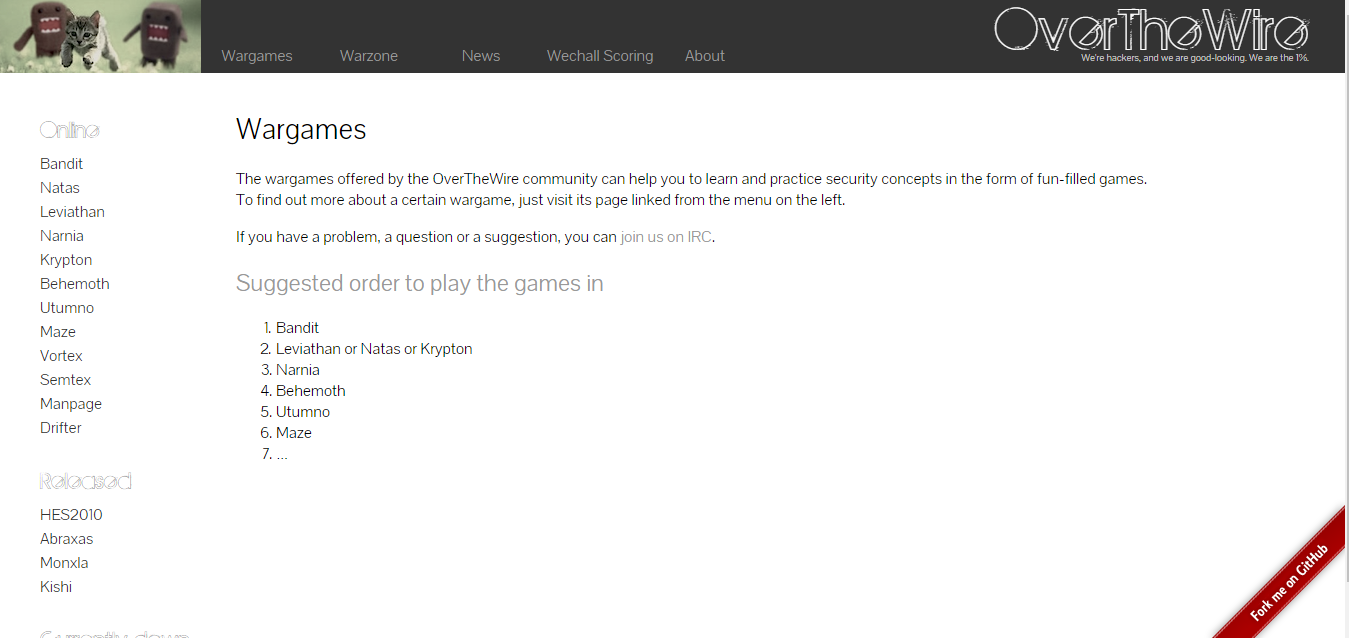The width and height of the screenshot is (1349, 638).
Task: Click the OverTheWire logo
Action: (x=1151, y=29)
